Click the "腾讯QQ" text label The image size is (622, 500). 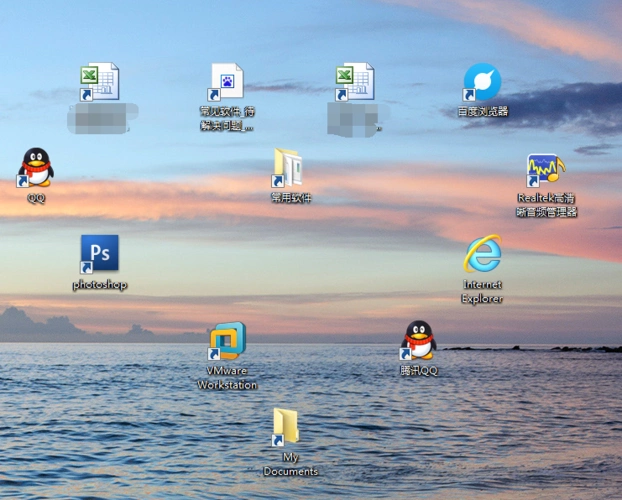tap(419, 370)
